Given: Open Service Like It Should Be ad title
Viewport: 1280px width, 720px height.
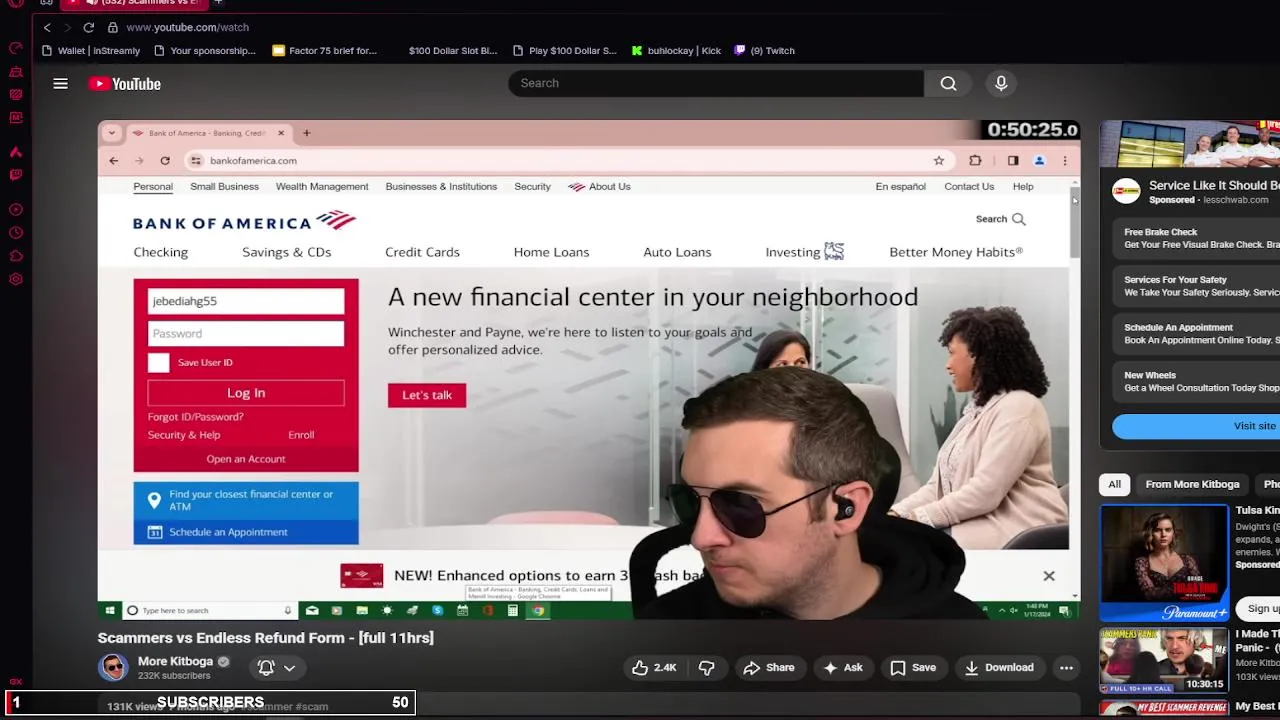Looking at the screenshot, I should click(x=1214, y=185).
